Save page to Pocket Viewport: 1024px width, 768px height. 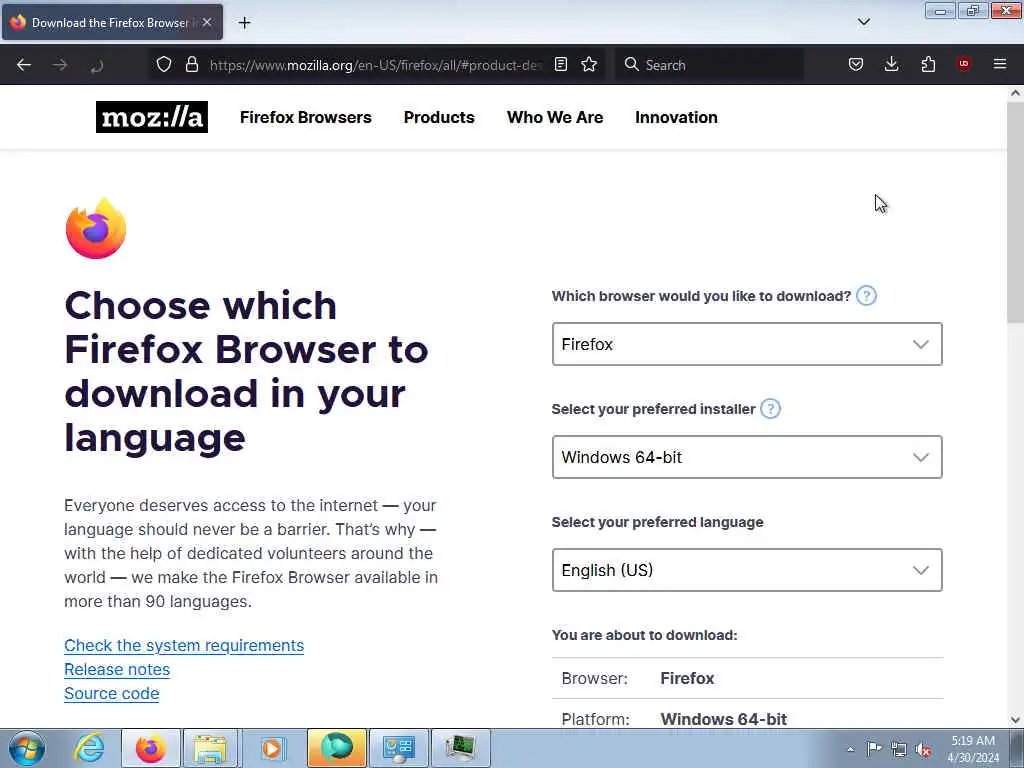pyautogui.click(x=856, y=64)
